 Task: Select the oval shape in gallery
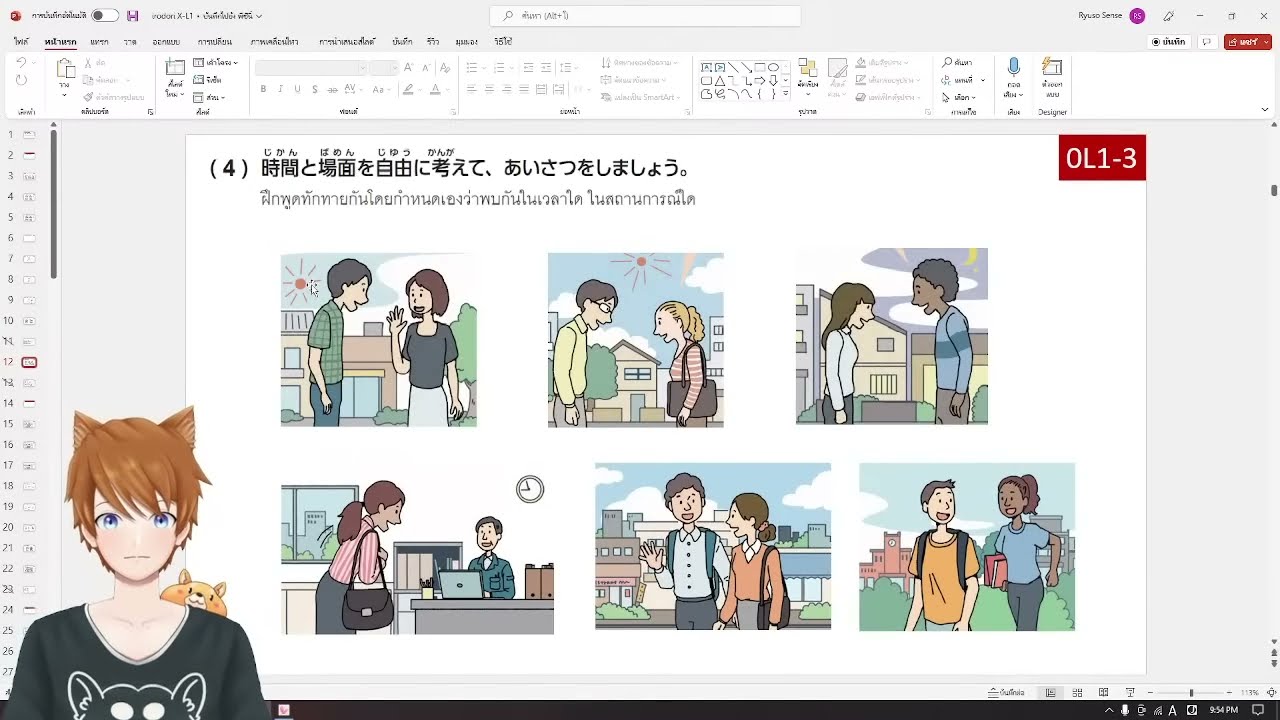(x=773, y=67)
